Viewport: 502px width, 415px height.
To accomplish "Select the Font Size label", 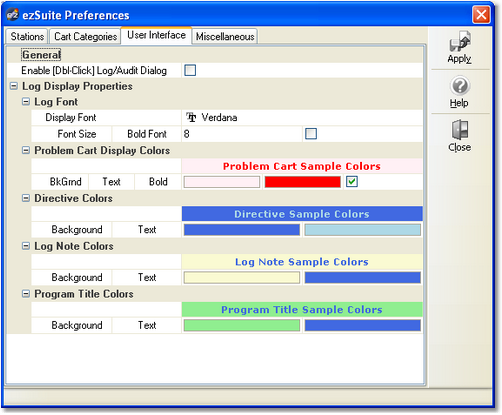I will [77, 134].
